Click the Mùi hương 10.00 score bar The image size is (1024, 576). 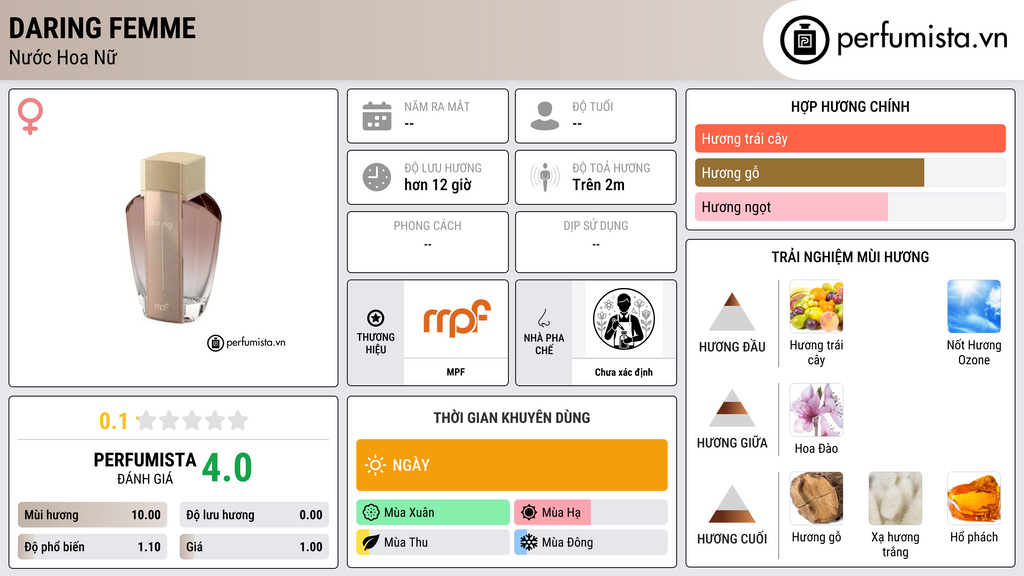92,515
